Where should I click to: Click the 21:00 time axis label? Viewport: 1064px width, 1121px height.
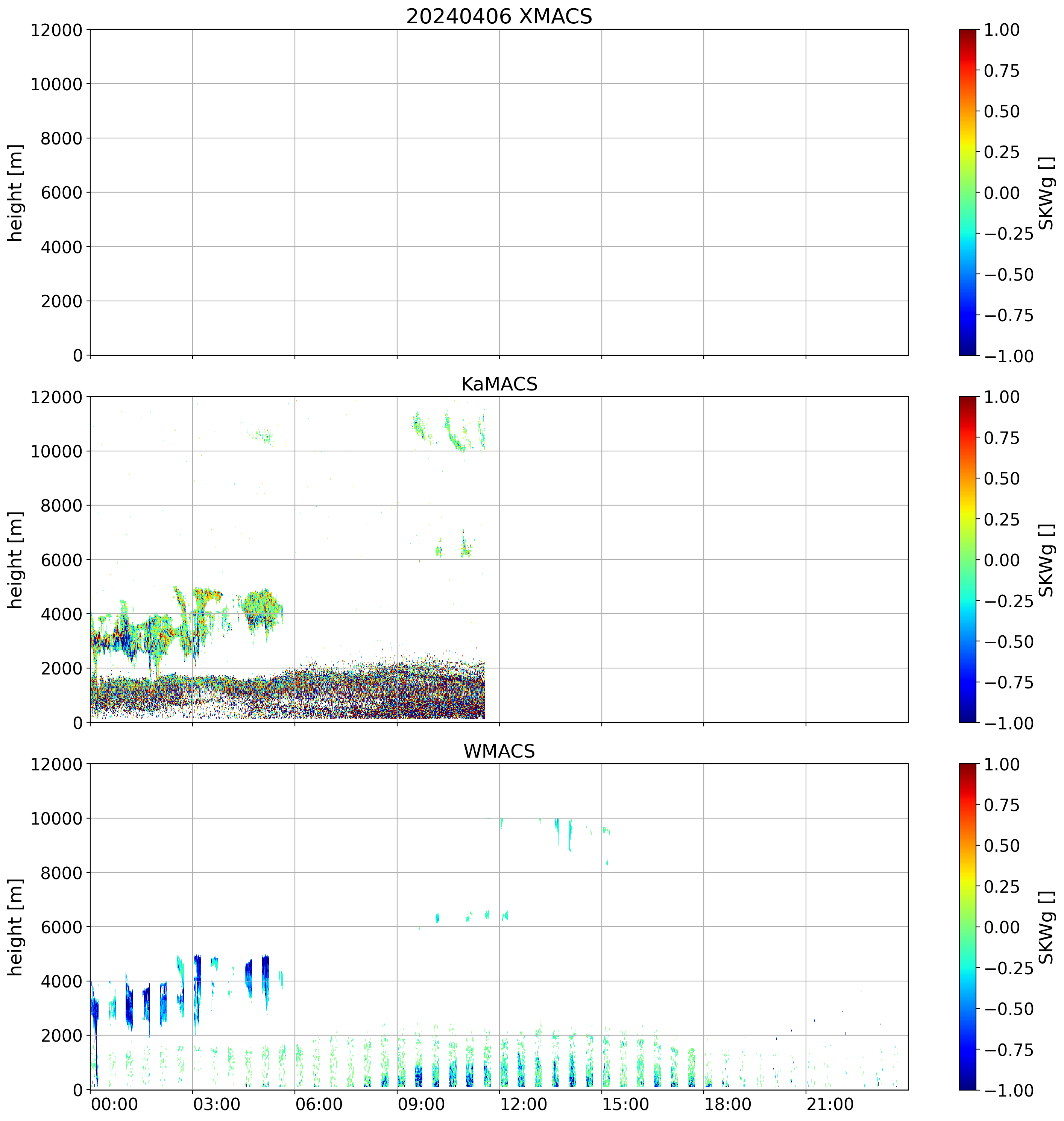(x=831, y=1104)
